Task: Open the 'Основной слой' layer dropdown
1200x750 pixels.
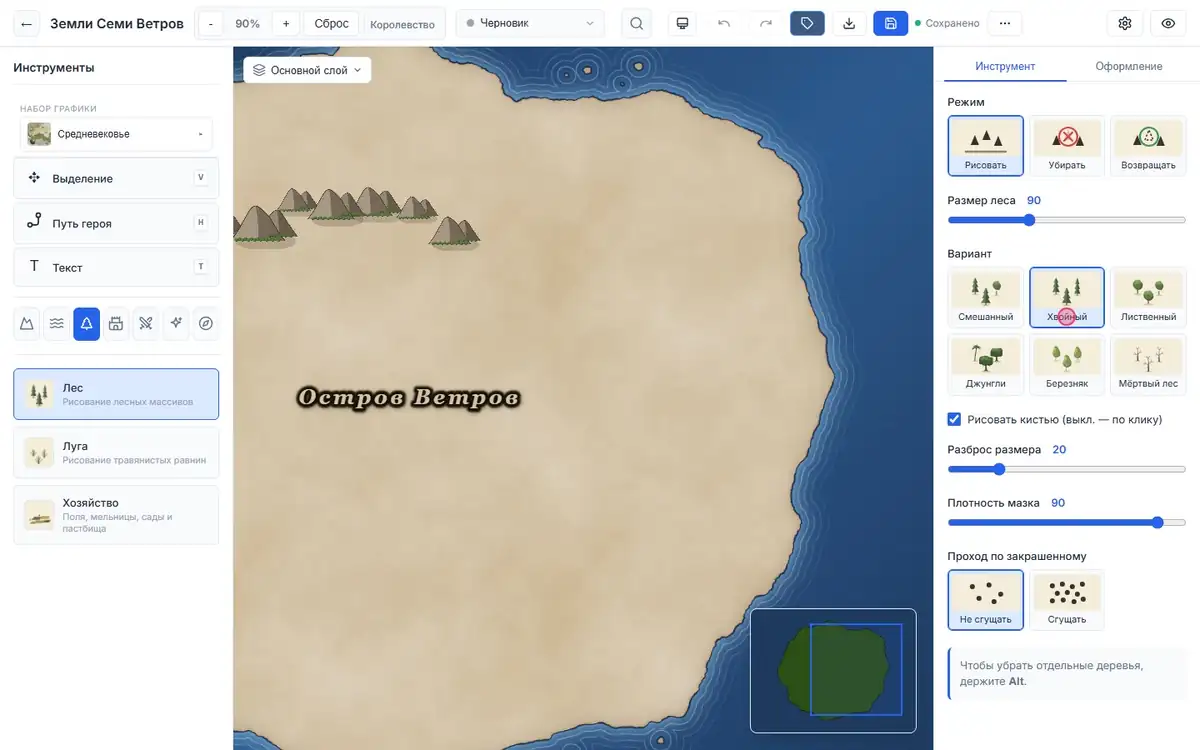Action: (307, 70)
